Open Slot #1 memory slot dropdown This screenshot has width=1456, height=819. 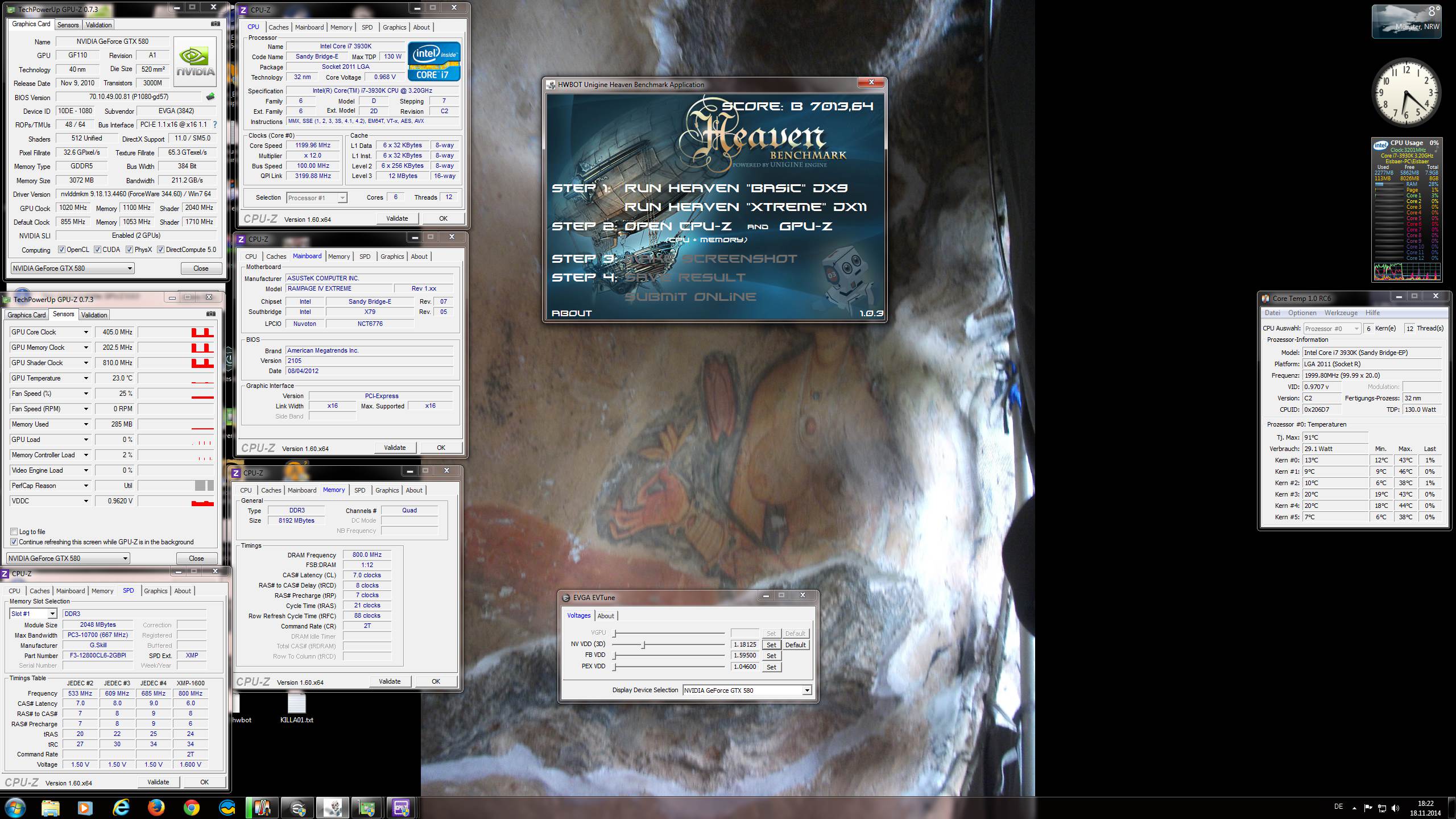33,614
